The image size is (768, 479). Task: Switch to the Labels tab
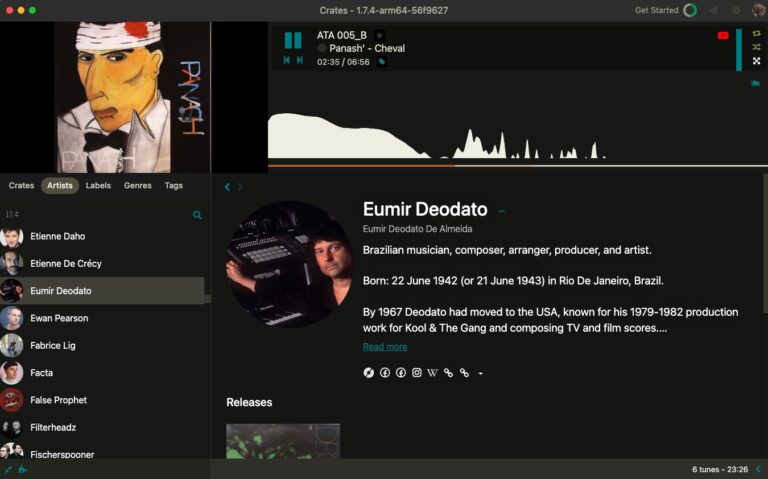click(98, 186)
